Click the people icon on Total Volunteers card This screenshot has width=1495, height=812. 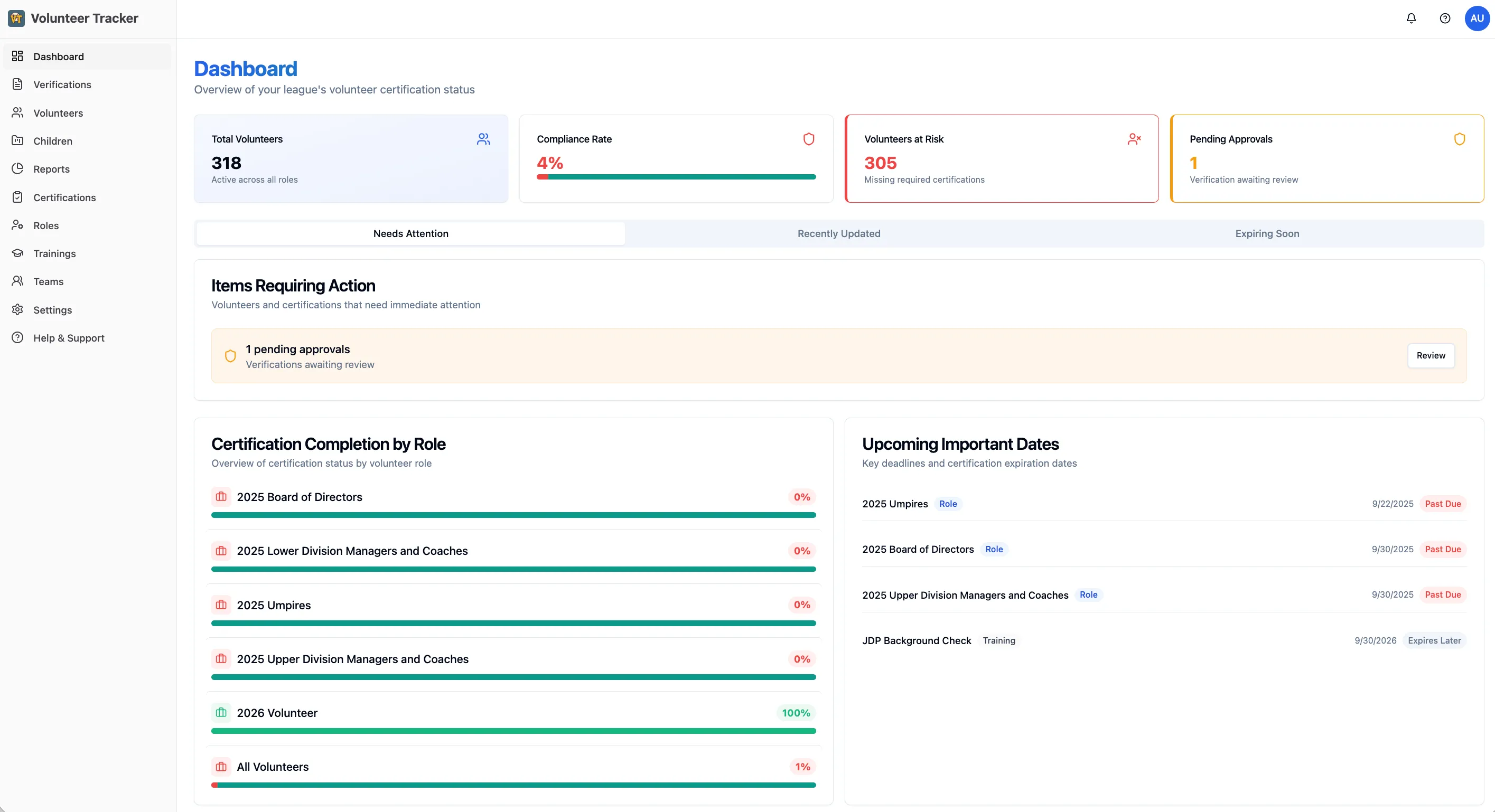[x=483, y=139]
